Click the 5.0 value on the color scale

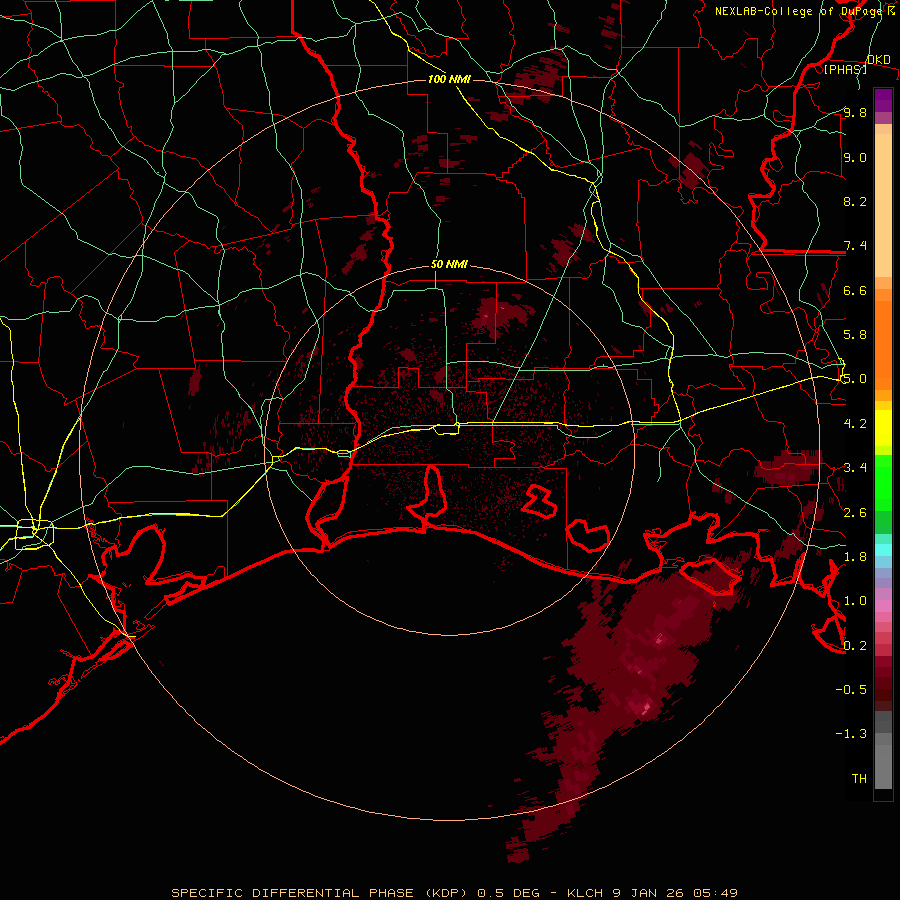[855, 379]
